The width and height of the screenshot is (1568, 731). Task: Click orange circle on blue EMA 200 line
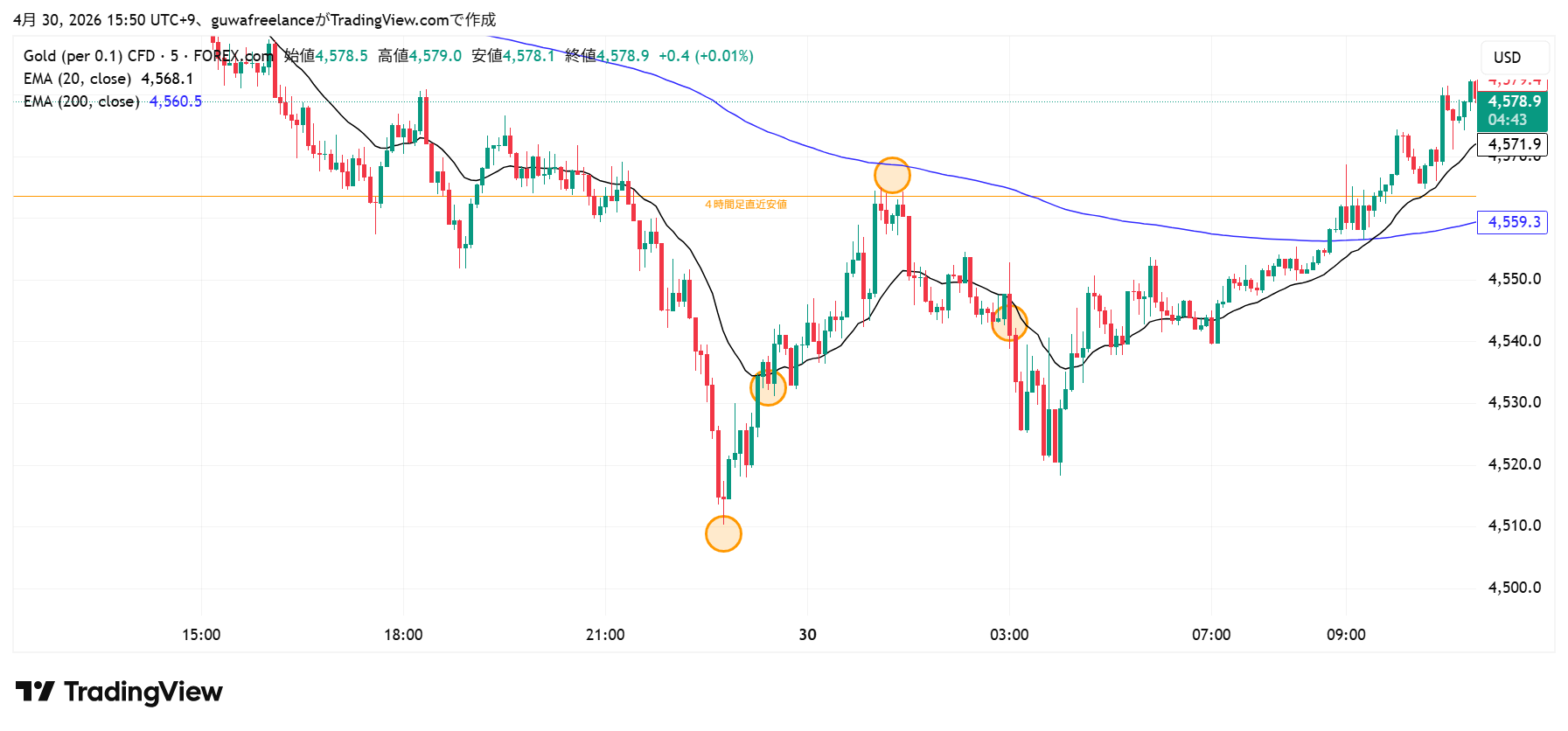coord(892,175)
